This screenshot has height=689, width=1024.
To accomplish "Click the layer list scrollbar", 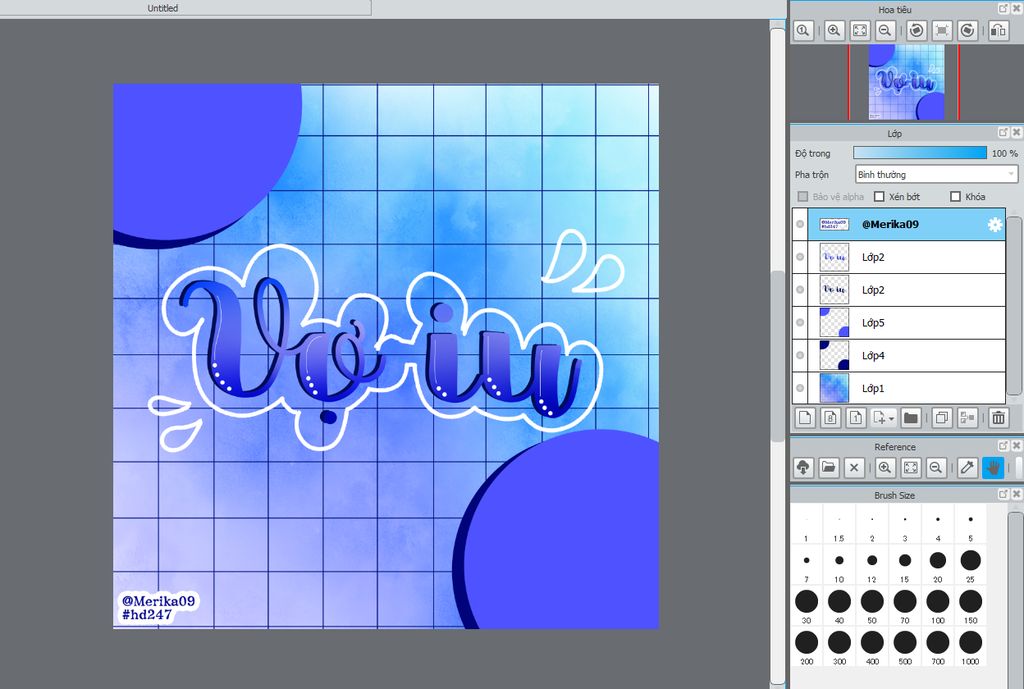I will pyautogui.click(x=1014, y=306).
